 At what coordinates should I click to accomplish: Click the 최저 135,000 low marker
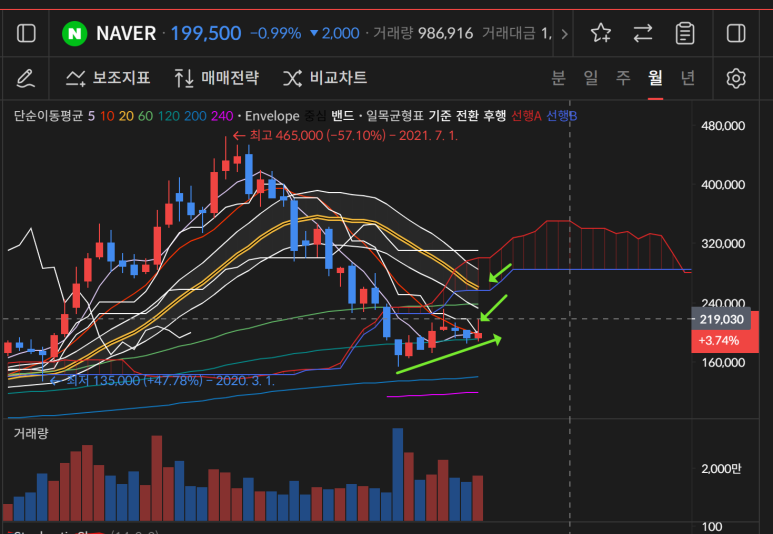[162, 381]
